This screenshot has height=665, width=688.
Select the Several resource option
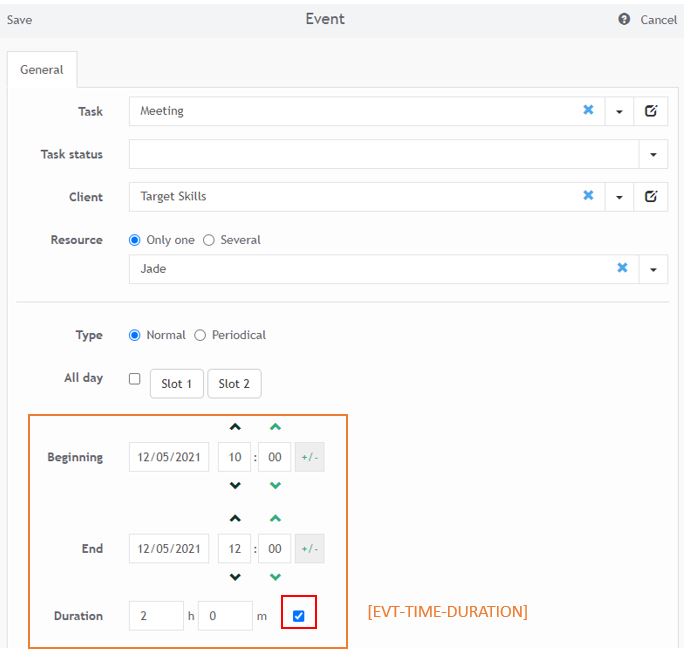click(x=209, y=240)
